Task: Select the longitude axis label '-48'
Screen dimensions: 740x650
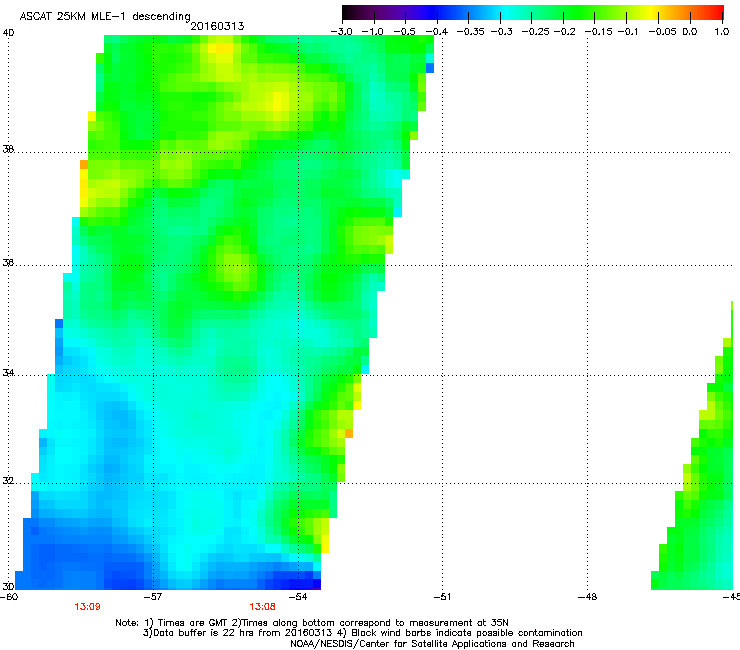Action: pos(587,597)
